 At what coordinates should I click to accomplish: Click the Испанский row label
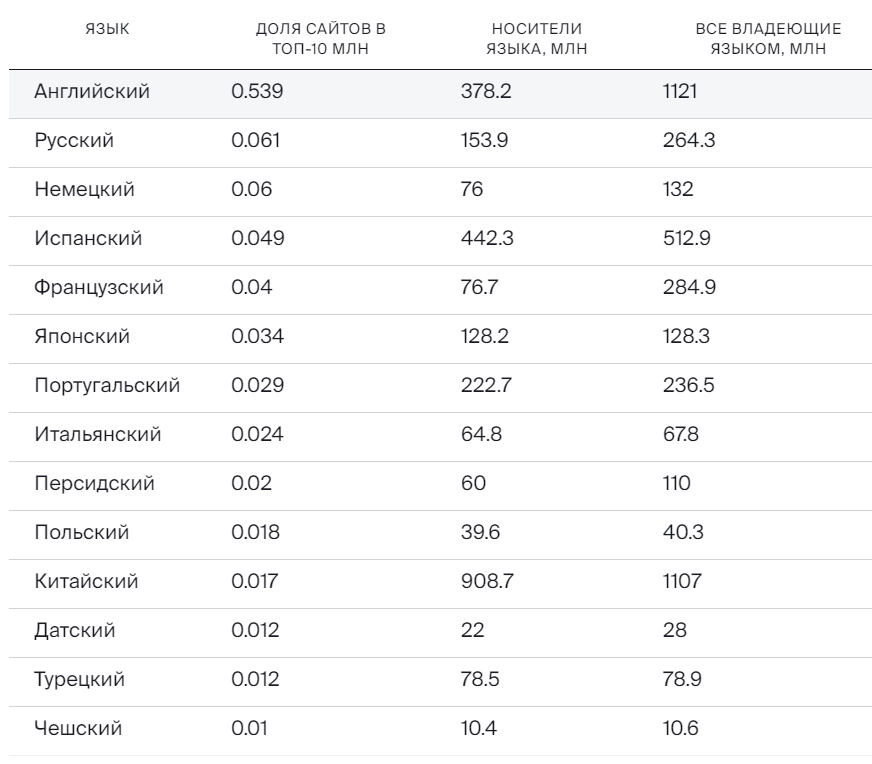[88, 239]
